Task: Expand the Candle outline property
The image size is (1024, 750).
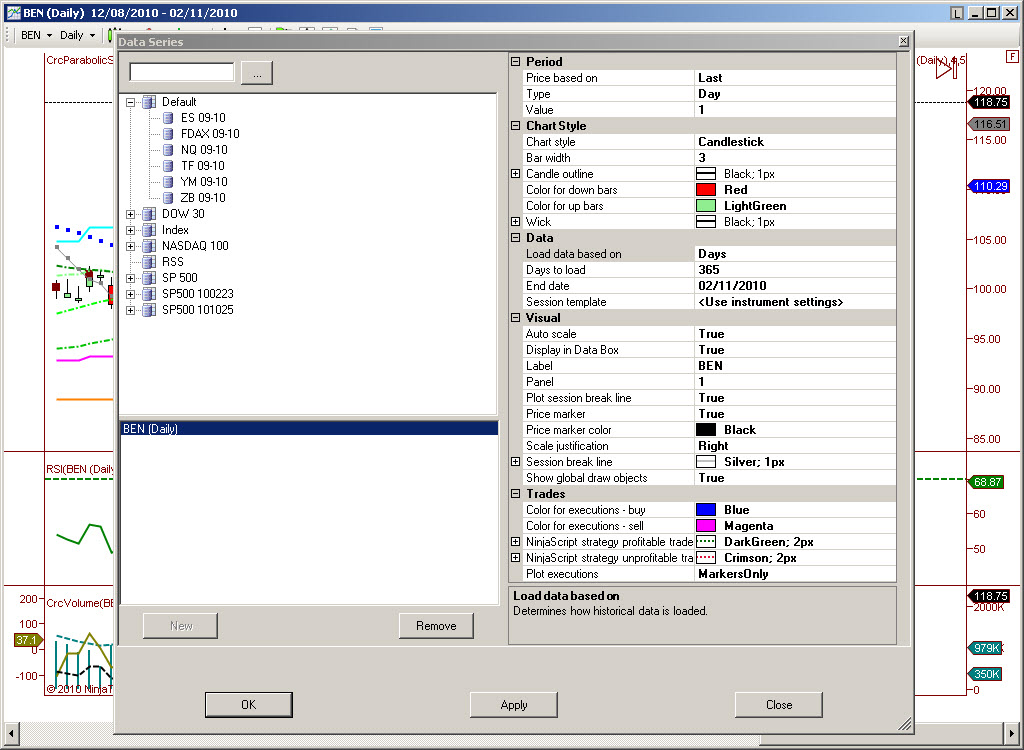Action: pyautogui.click(x=515, y=174)
